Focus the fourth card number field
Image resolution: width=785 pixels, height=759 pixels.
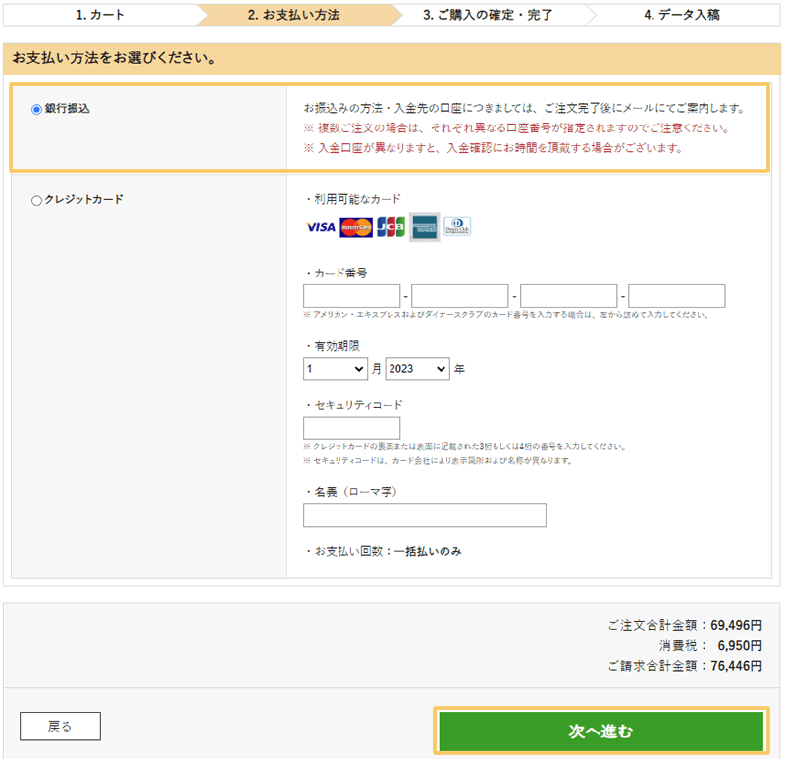tap(677, 296)
